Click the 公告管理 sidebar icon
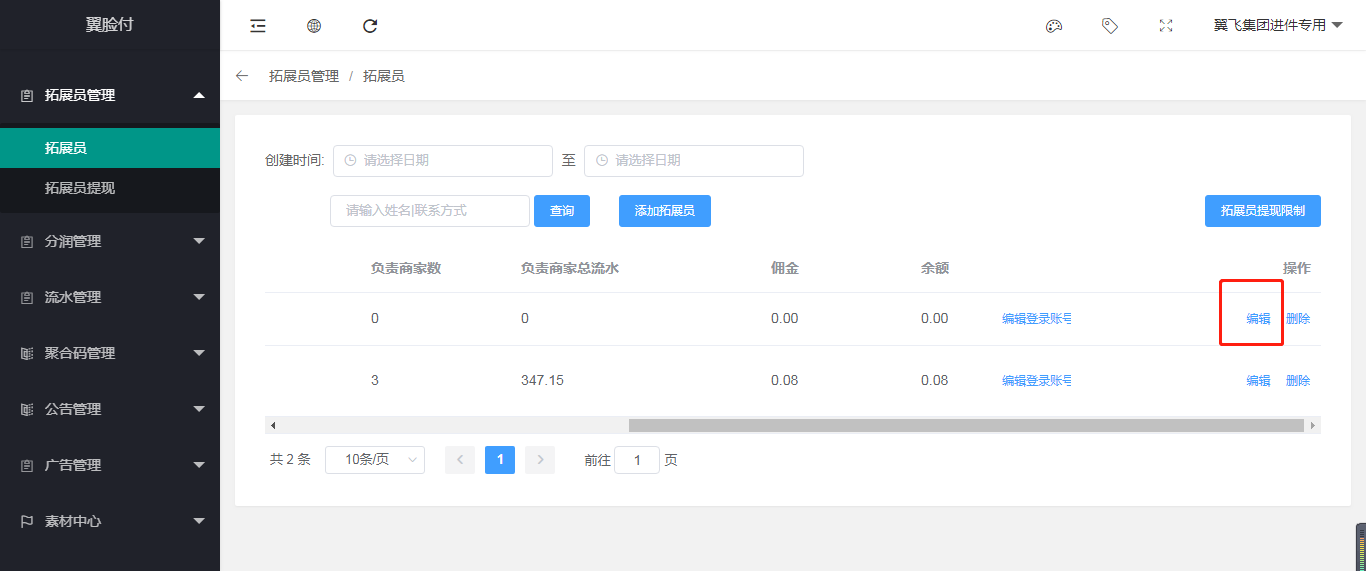Viewport: 1366px width, 571px height. [27, 410]
